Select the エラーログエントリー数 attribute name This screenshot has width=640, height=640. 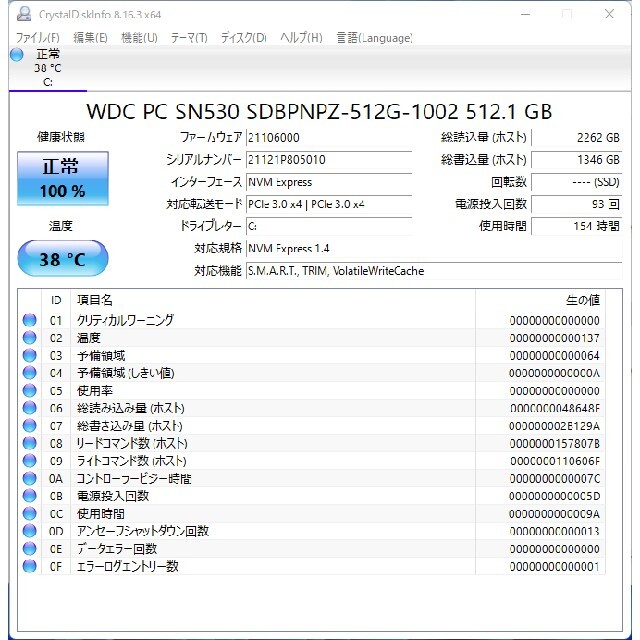[x=128, y=566]
